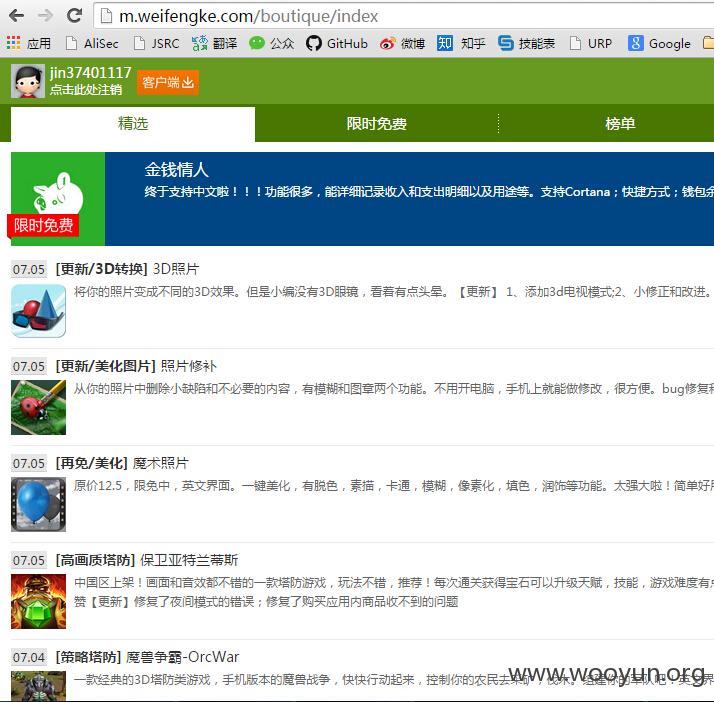
Task: Click the 3D照片 app icon with glasses
Action: point(38,311)
